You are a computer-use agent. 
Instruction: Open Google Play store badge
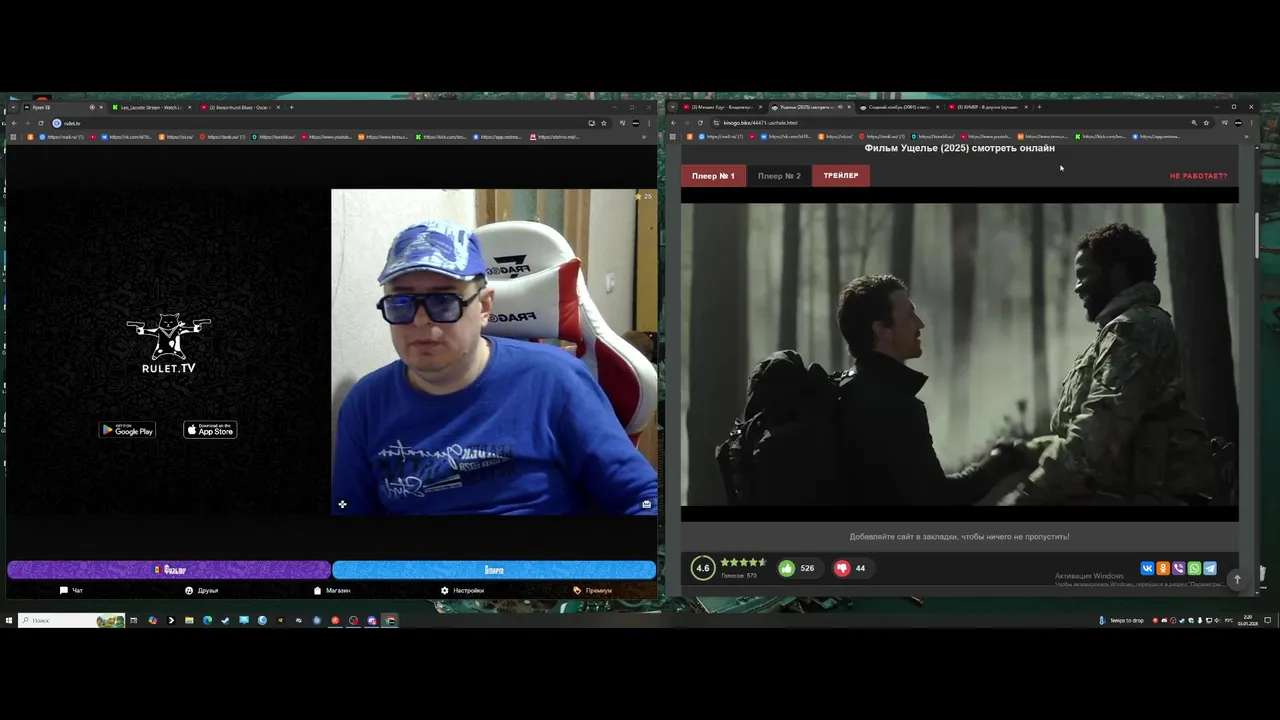(127, 430)
